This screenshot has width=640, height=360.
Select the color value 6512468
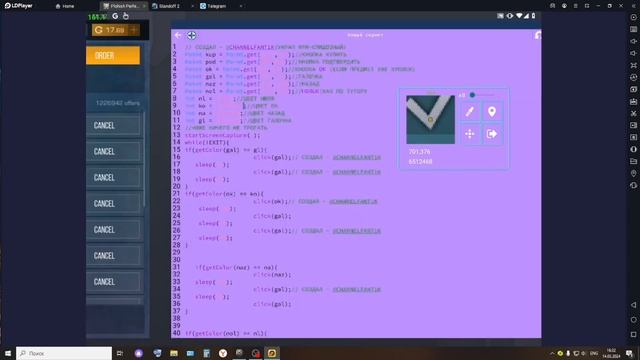point(420,162)
